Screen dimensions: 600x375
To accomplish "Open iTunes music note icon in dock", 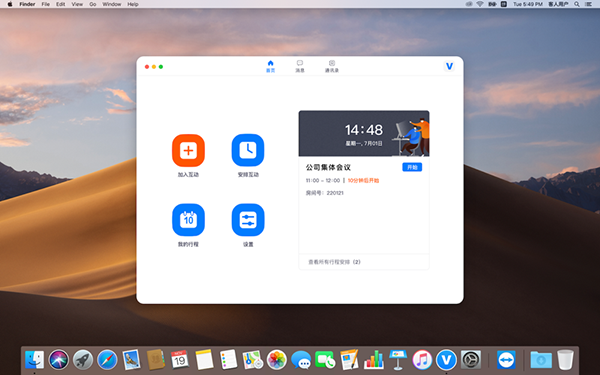I will pyautogui.click(x=422, y=360).
